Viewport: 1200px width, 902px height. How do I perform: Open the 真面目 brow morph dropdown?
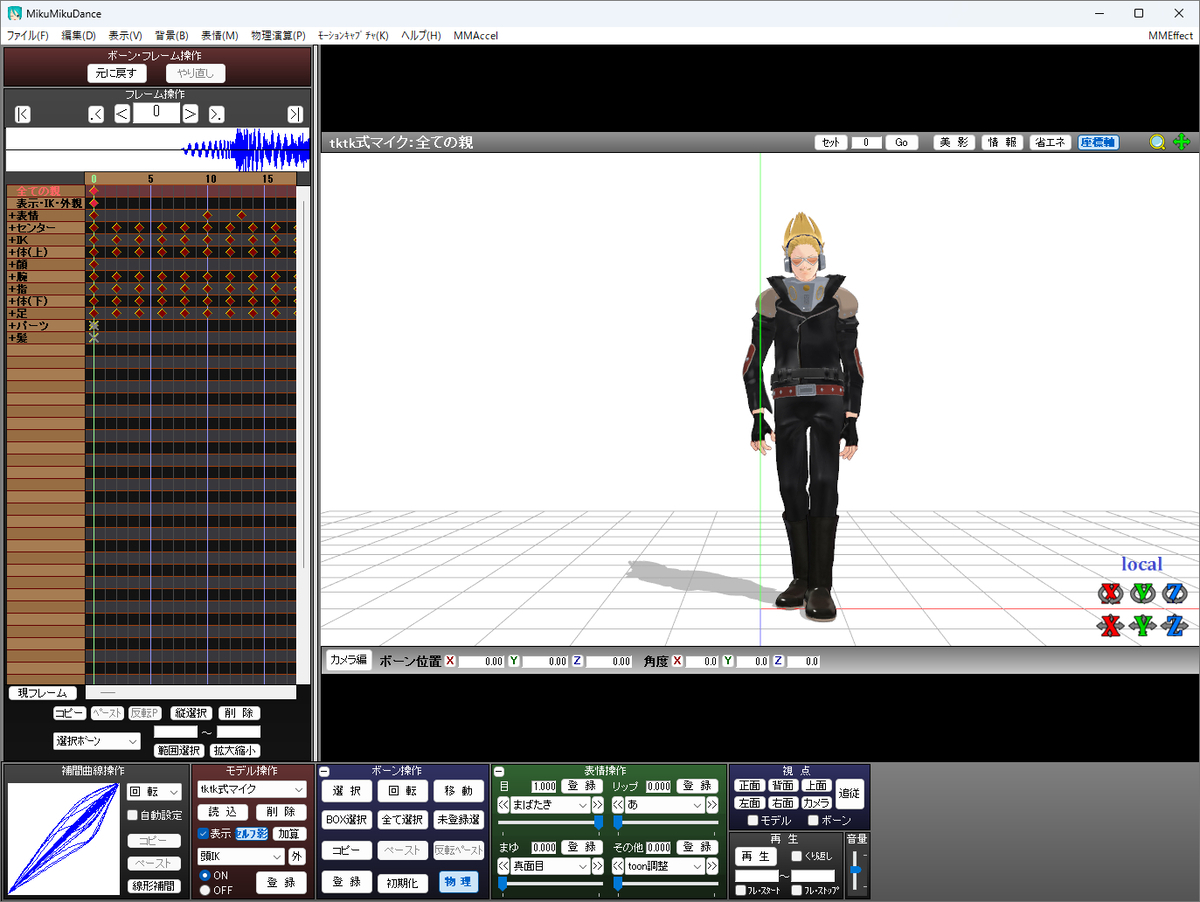click(551, 866)
